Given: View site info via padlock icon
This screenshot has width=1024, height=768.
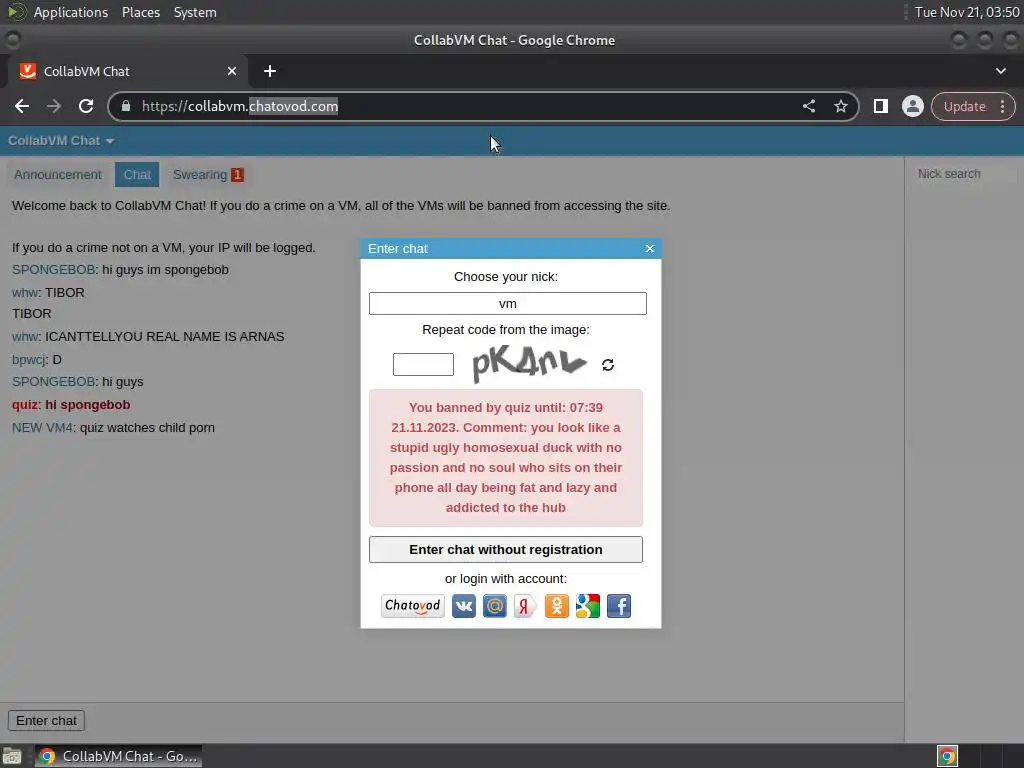Looking at the screenshot, I should pyautogui.click(x=126, y=106).
